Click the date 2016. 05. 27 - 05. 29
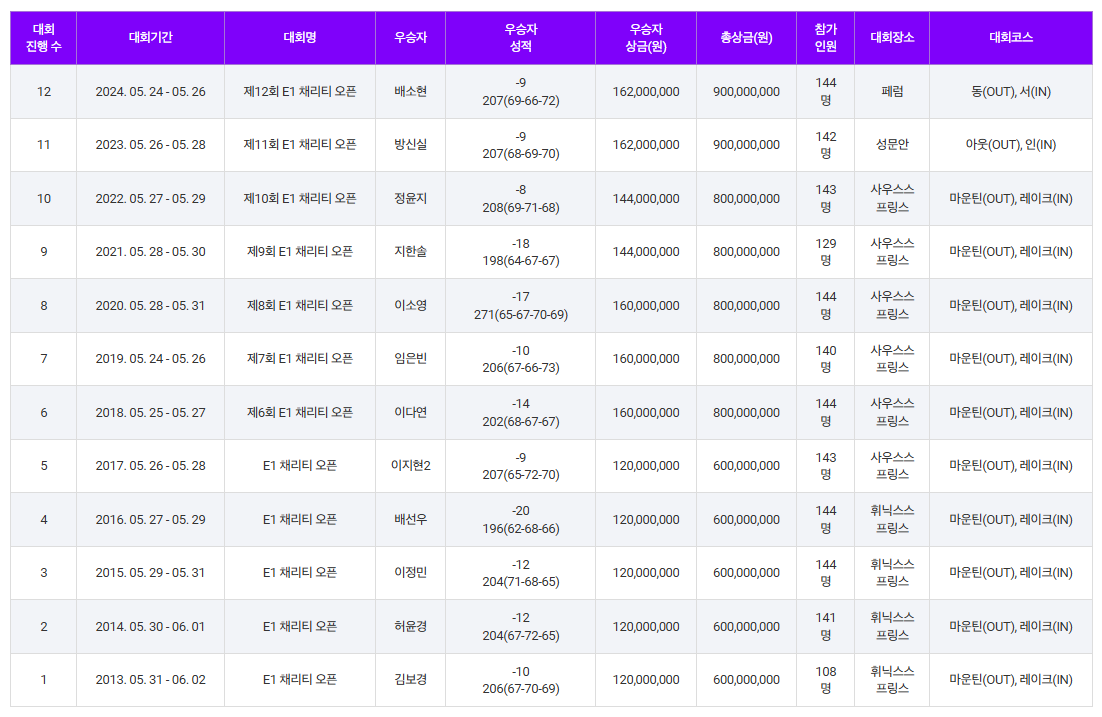Image resolution: width=1102 pixels, height=717 pixels. 150,519
